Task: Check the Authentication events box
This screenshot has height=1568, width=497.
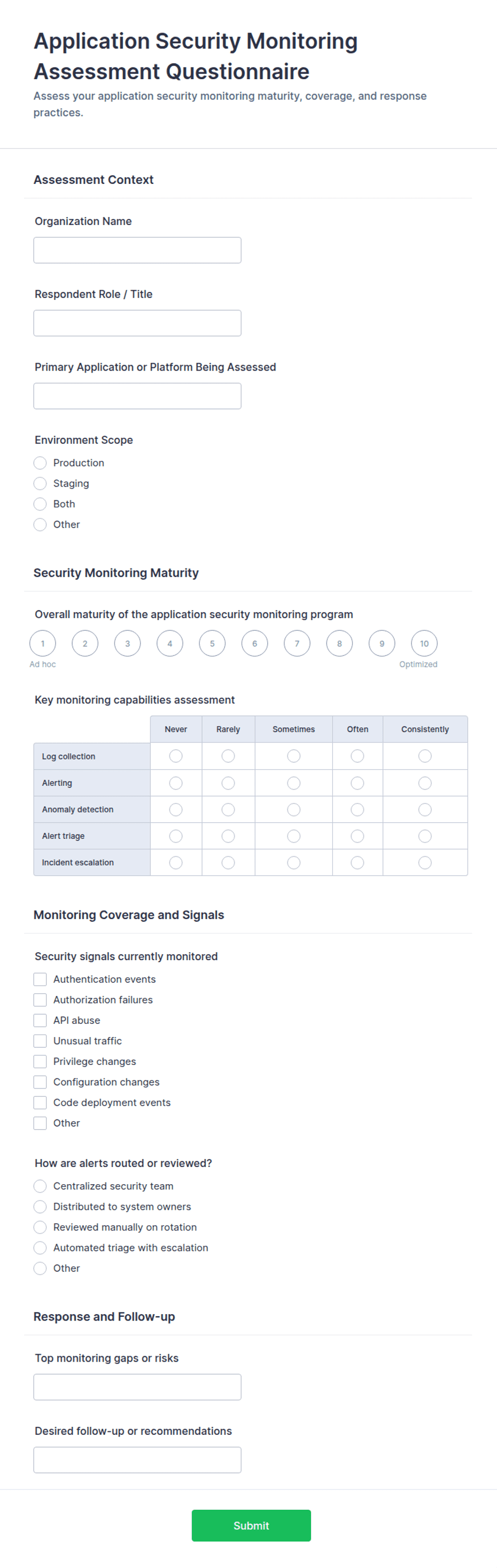Action: [40, 979]
